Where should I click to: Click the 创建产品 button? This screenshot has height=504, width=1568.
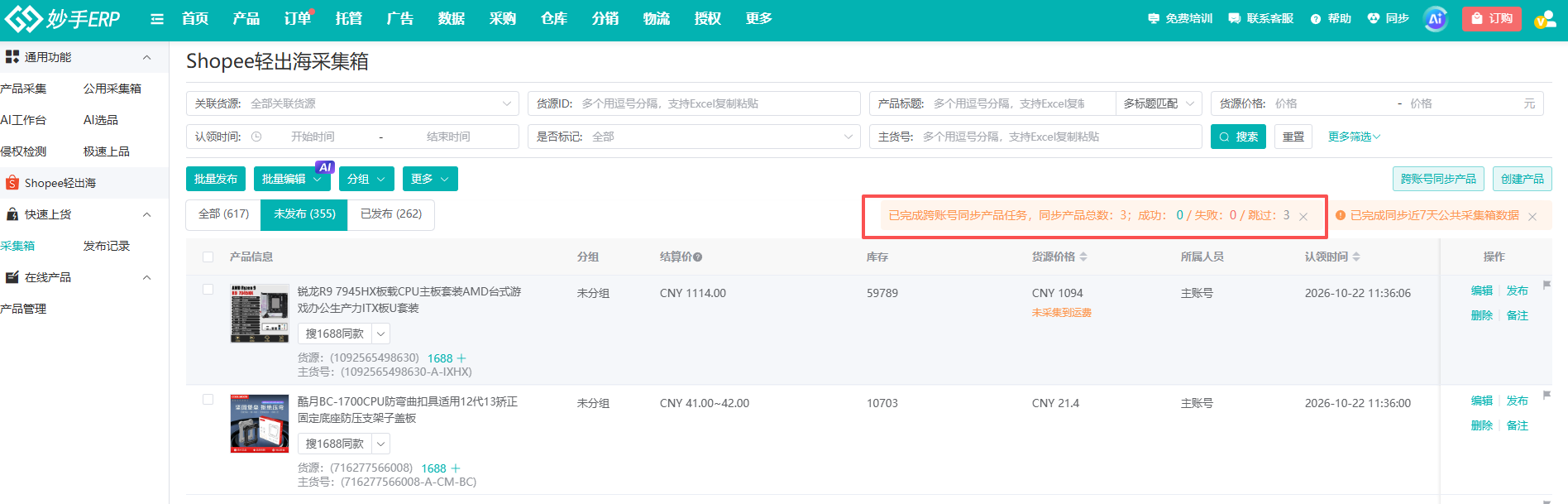click(x=1523, y=179)
